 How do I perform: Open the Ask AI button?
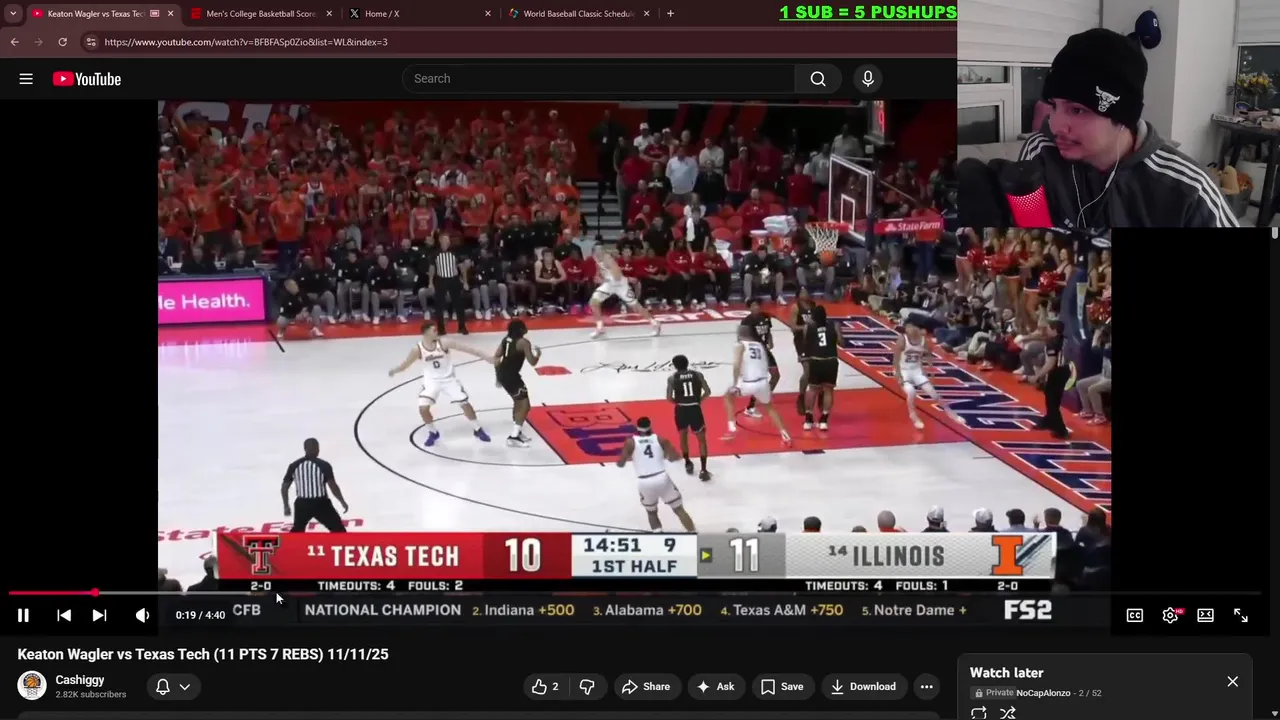[x=715, y=686]
